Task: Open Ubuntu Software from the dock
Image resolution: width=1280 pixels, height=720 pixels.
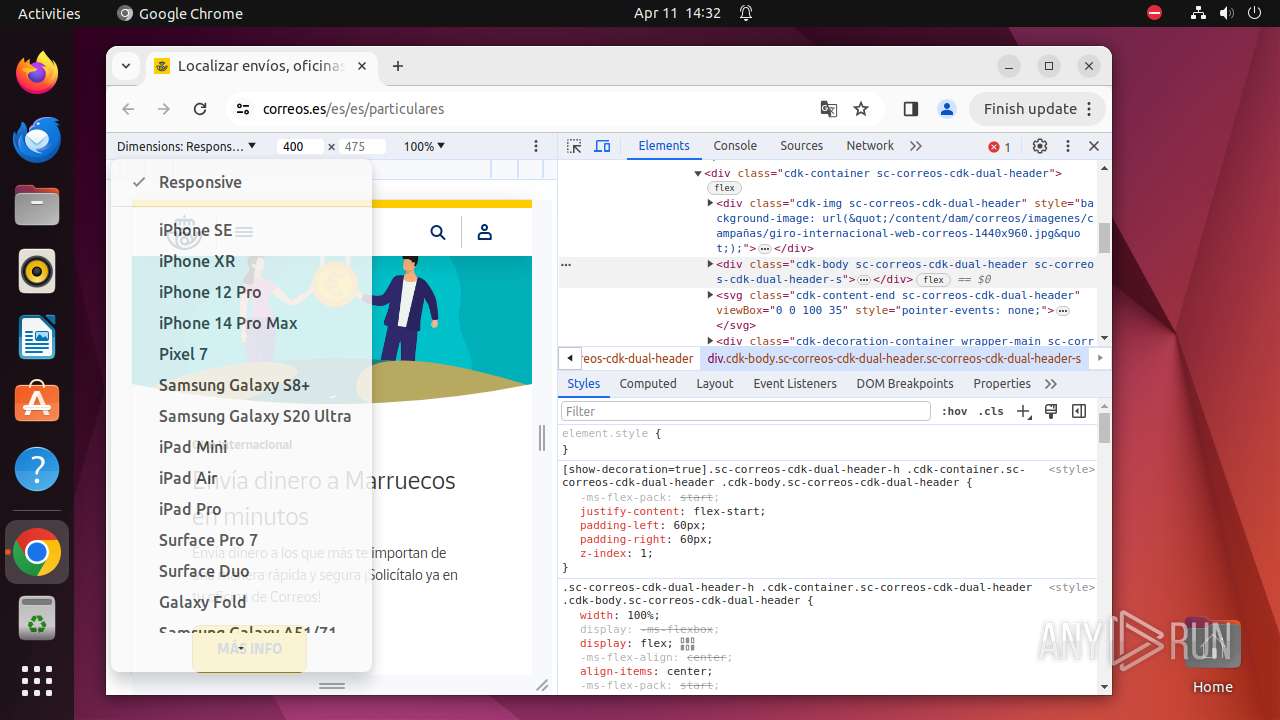Action: tap(37, 403)
